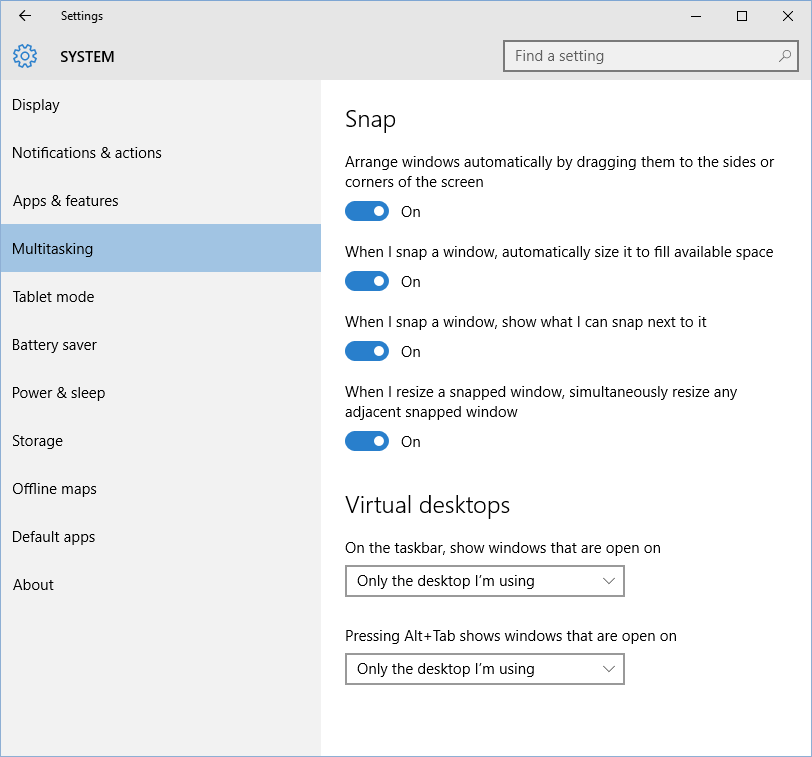Viewport: 812px width, 757px height.
Task: Select Multitasking in sidebar
Action: [161, 248]
